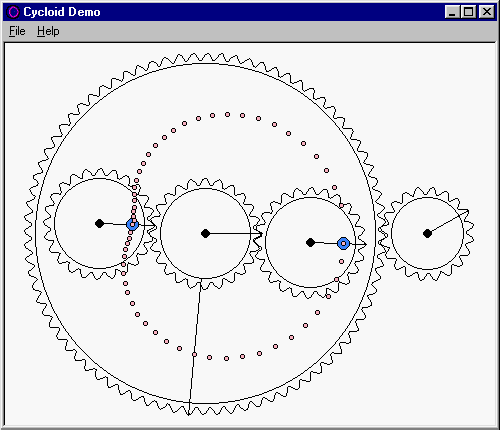500x430 pixels.
Task: Click the topmost pink dot of traced curve
Action: point(227,114)
